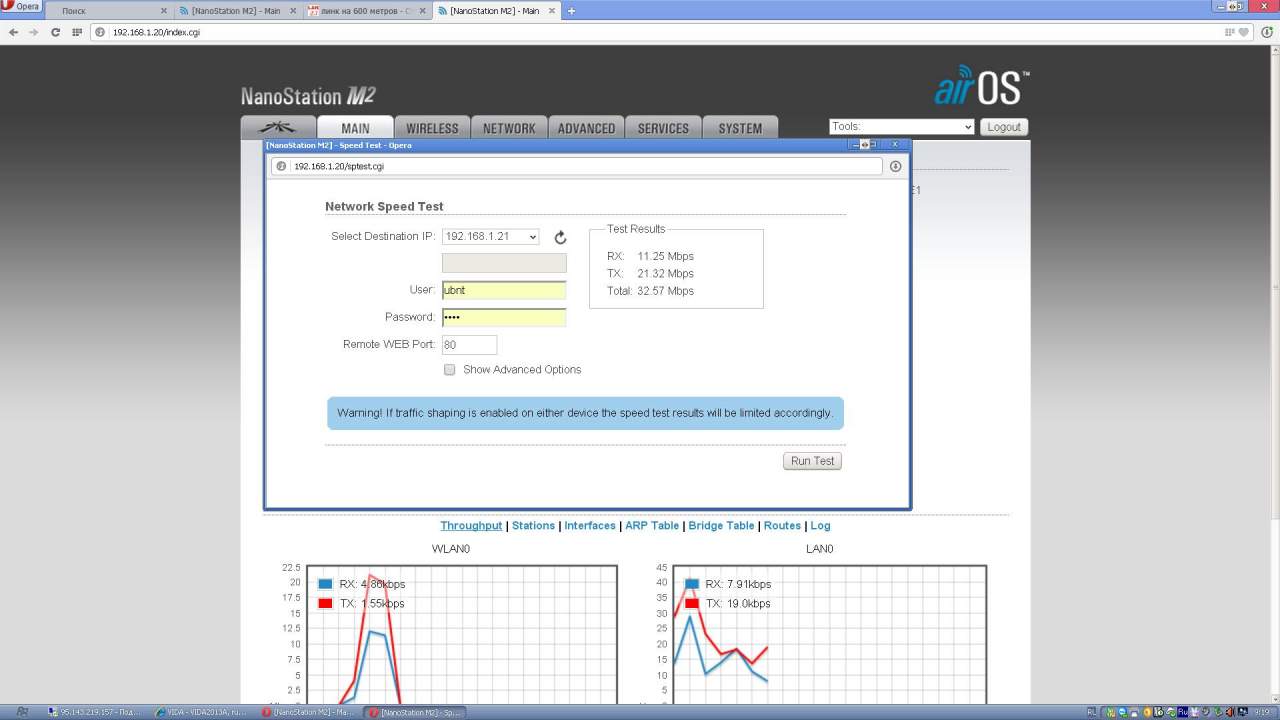Click the Remote WEB Port field

(x=470, y=344)
